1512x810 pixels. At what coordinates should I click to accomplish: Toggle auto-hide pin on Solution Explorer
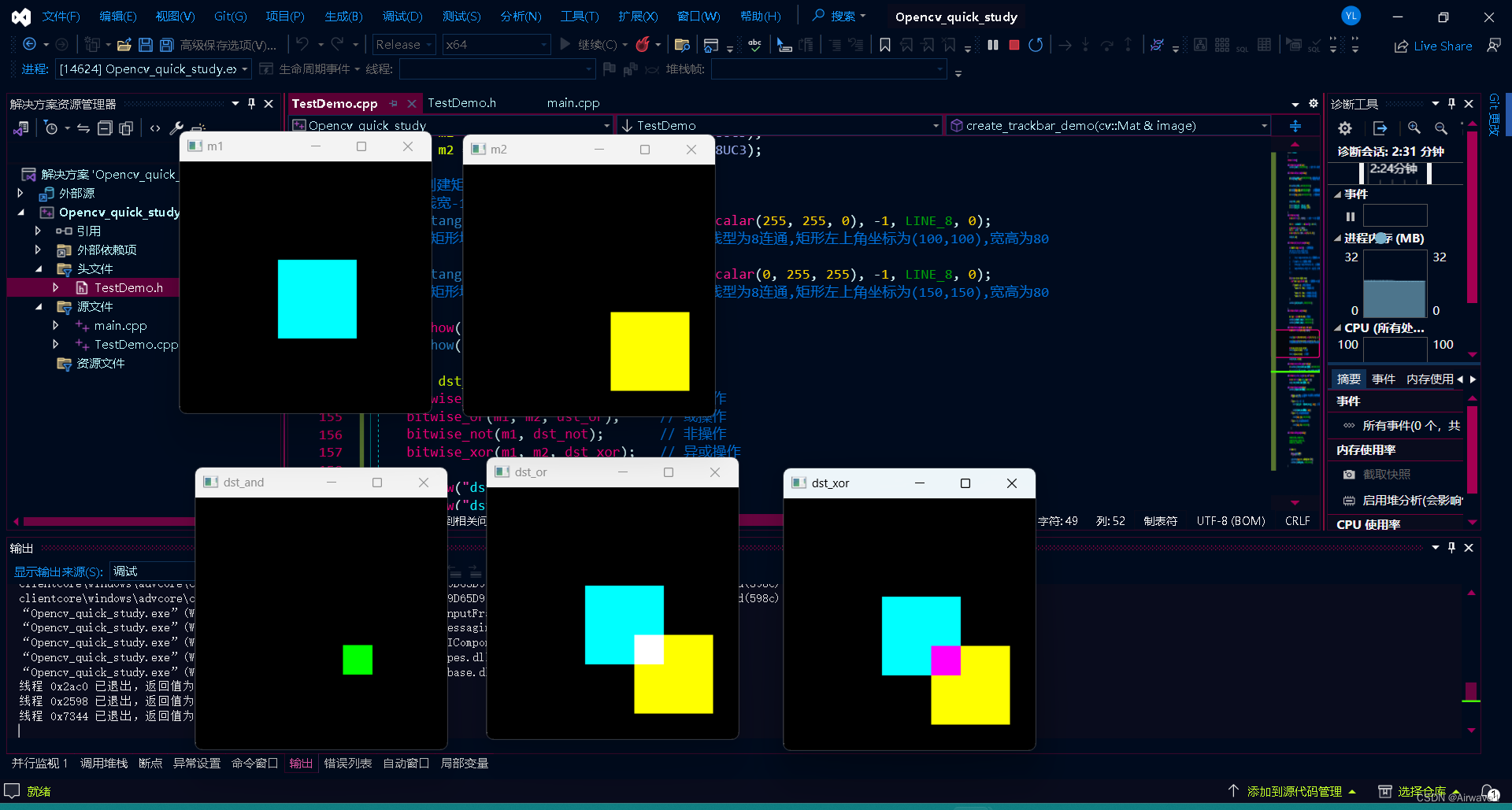251,103
